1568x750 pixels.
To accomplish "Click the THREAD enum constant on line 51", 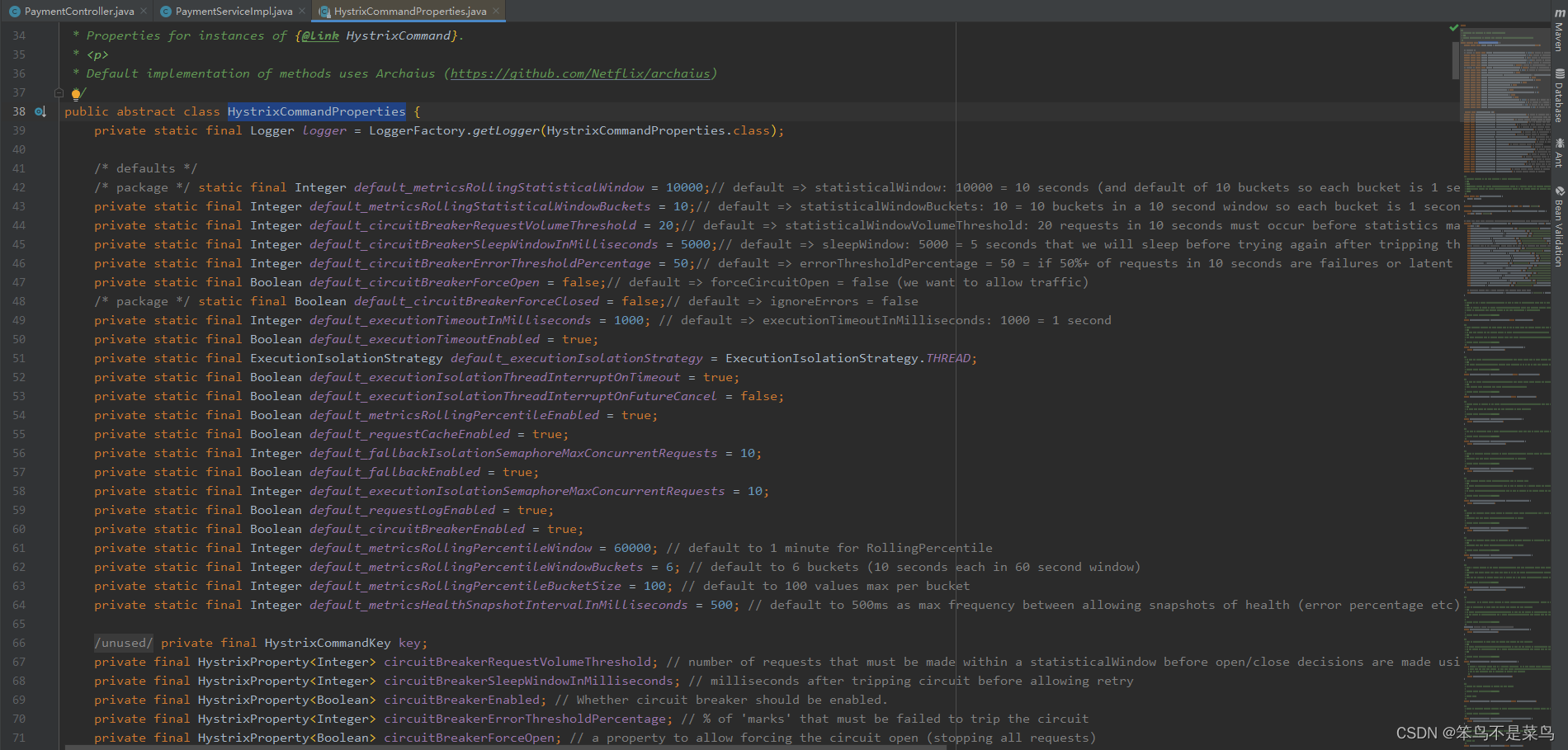I will (948, 358).
